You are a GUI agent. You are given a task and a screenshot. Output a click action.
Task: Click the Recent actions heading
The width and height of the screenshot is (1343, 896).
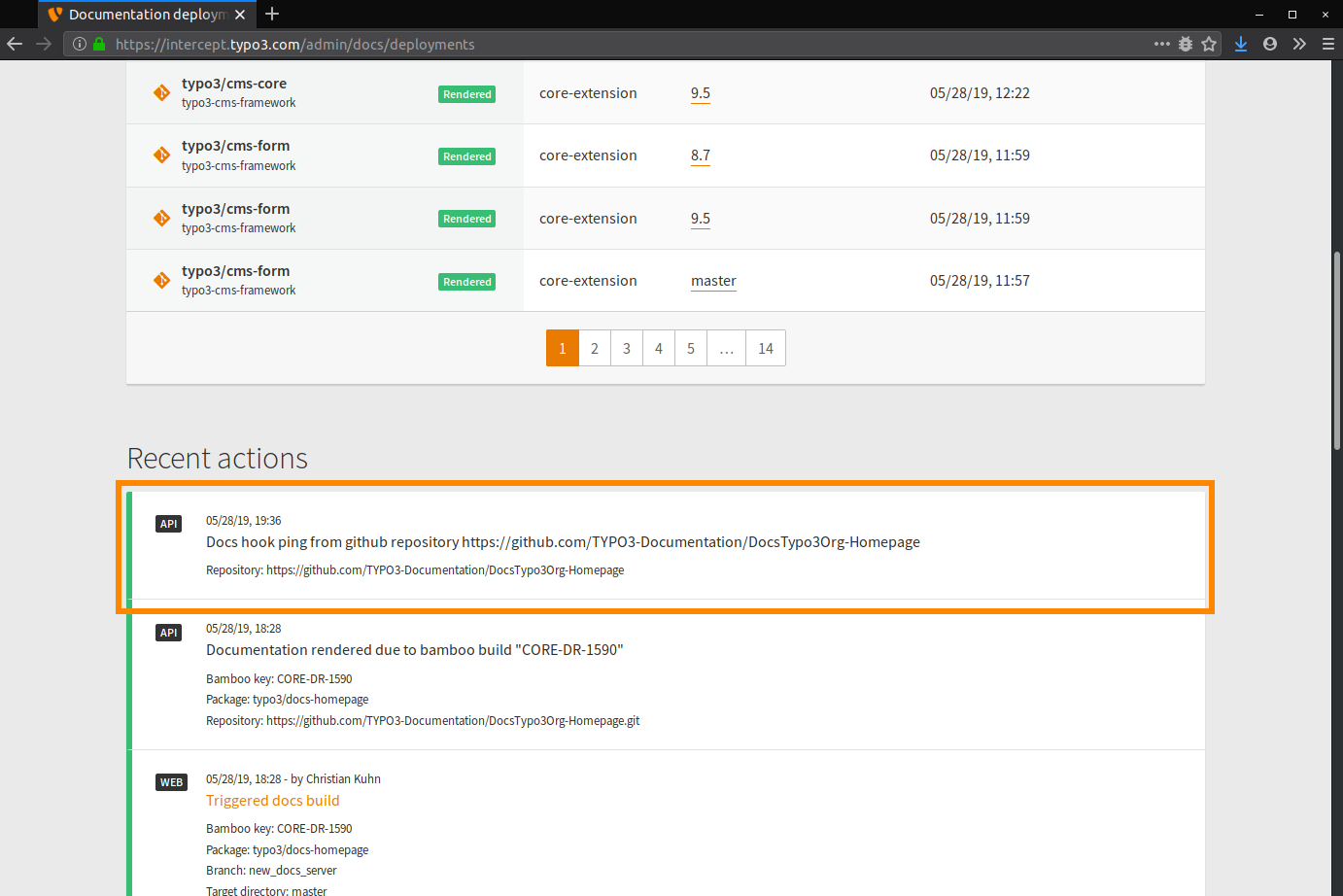pyautogui.click(x=218, y=459)
